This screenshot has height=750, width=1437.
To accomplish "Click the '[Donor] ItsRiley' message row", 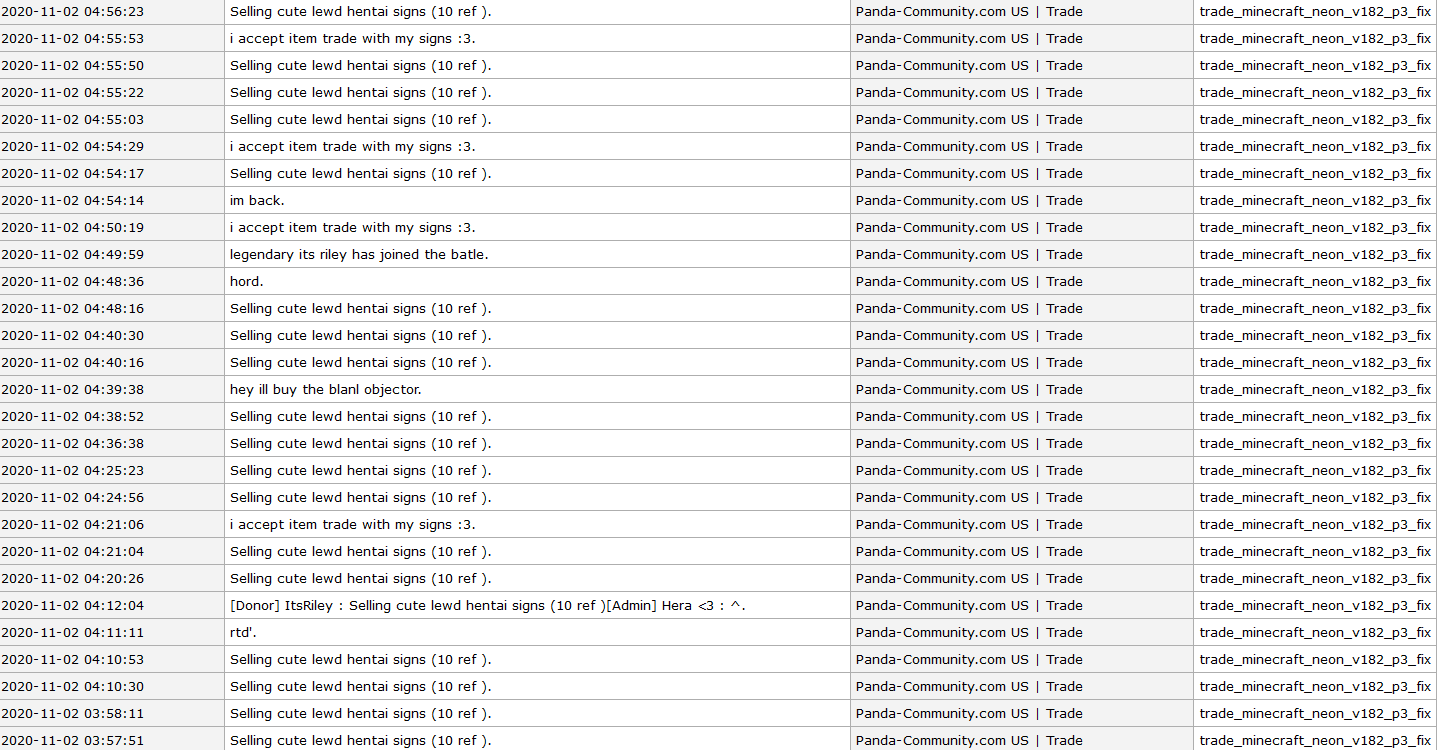I will click(487, 605).
